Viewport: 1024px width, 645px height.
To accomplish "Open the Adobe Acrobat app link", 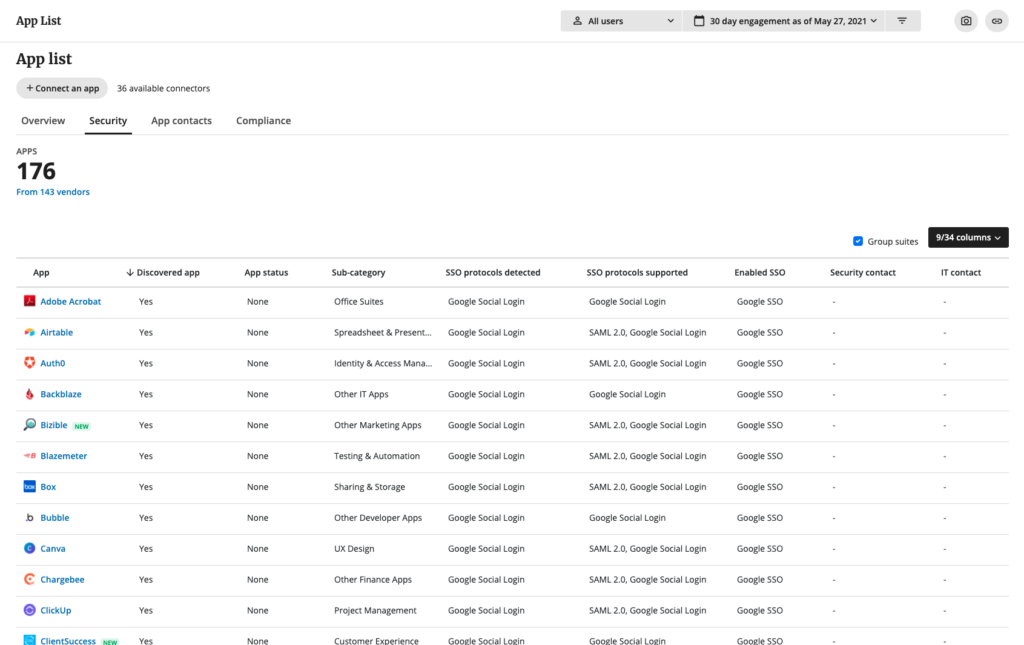I will 71,302.
